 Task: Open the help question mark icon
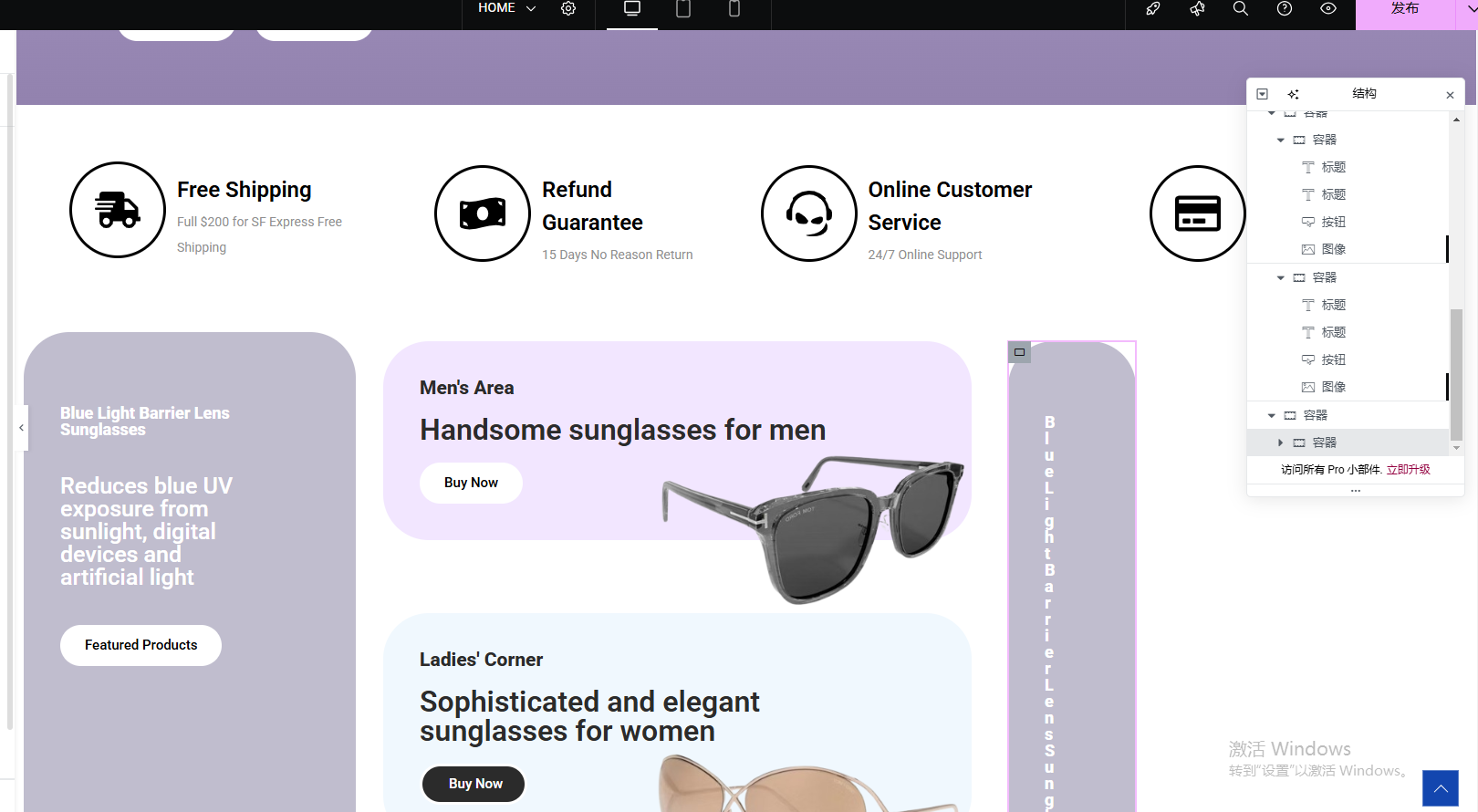[1285, 9]
